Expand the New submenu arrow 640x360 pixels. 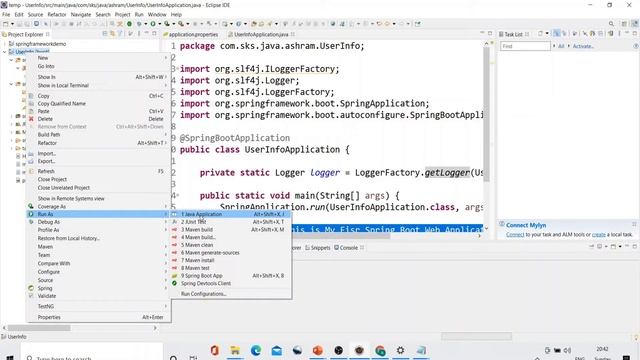point(166,58)
